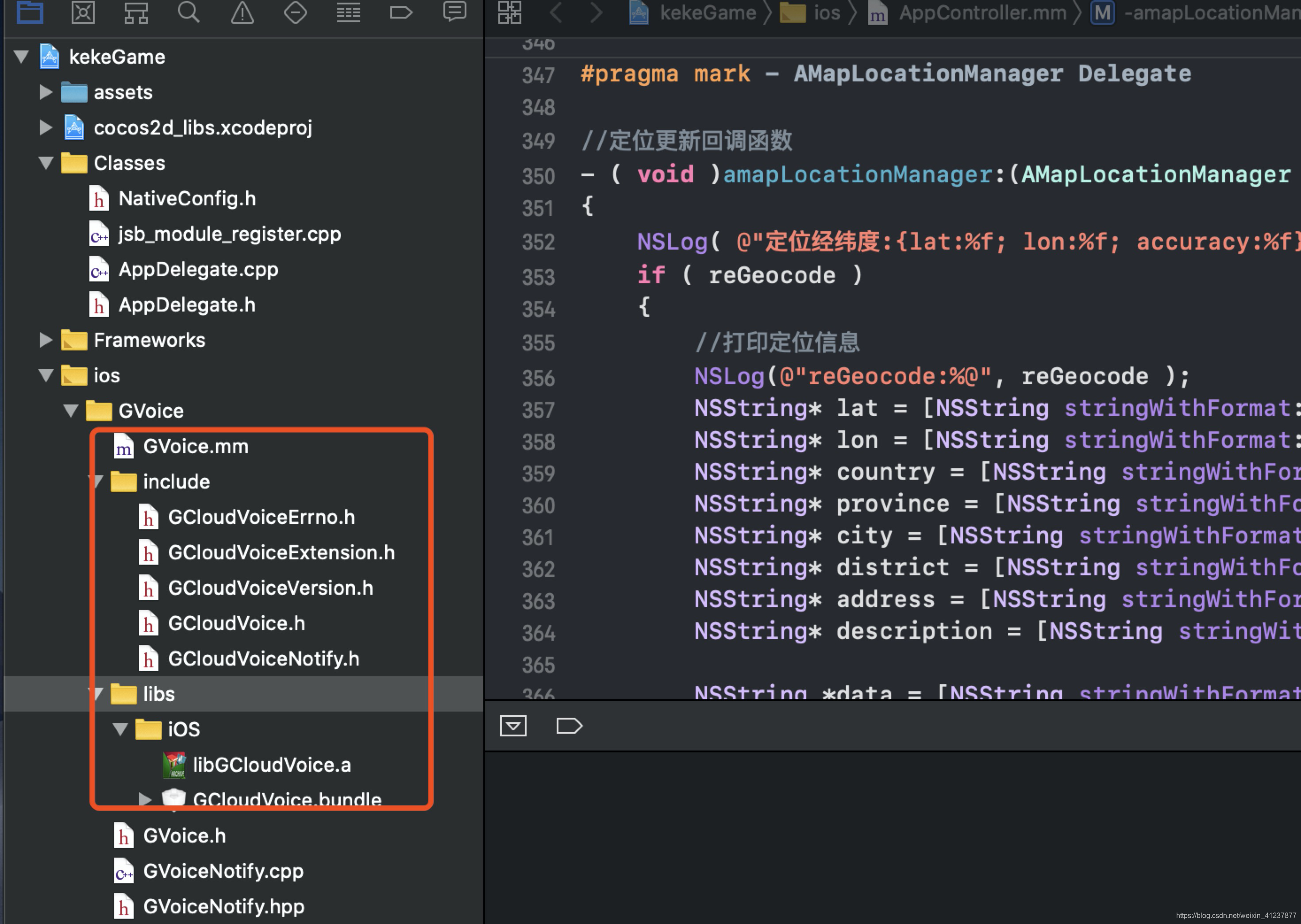The width and height of the screenshot is (1301, 924).
Task: Click line number 350 gutter
Action: click(x=538, y=176)
